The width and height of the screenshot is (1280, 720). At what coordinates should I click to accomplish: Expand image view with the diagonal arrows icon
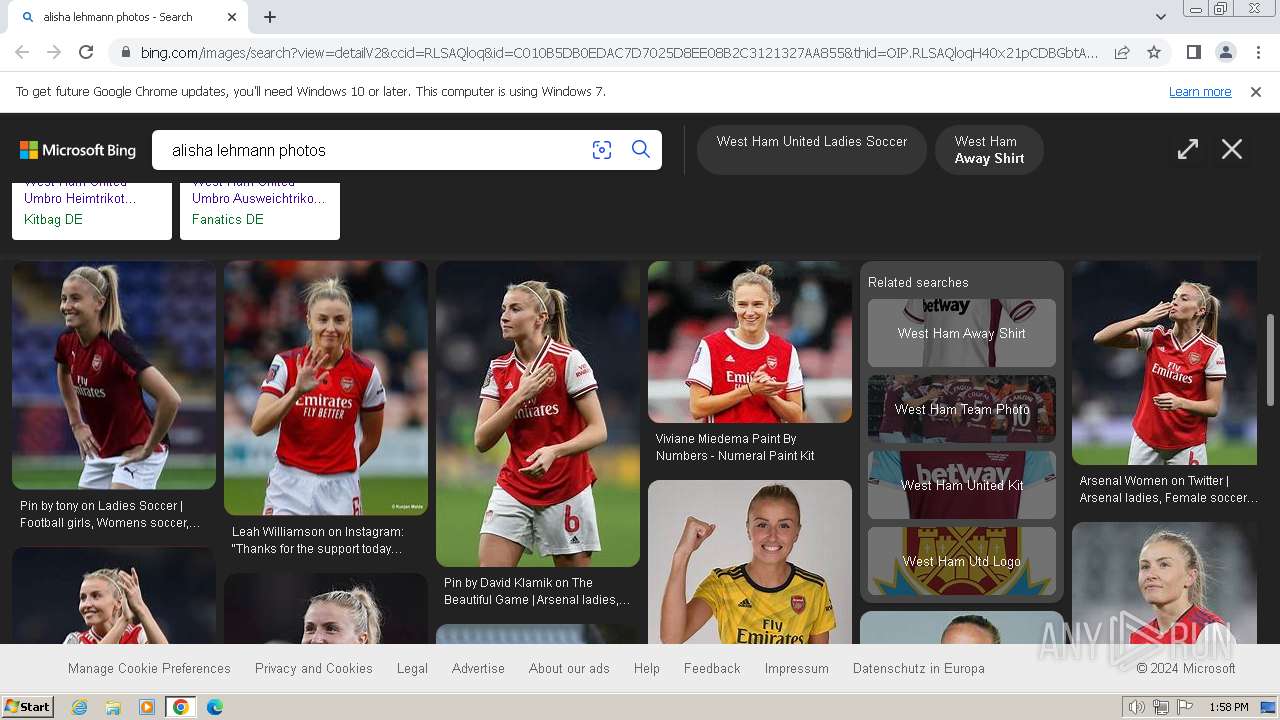(1187, 150)
